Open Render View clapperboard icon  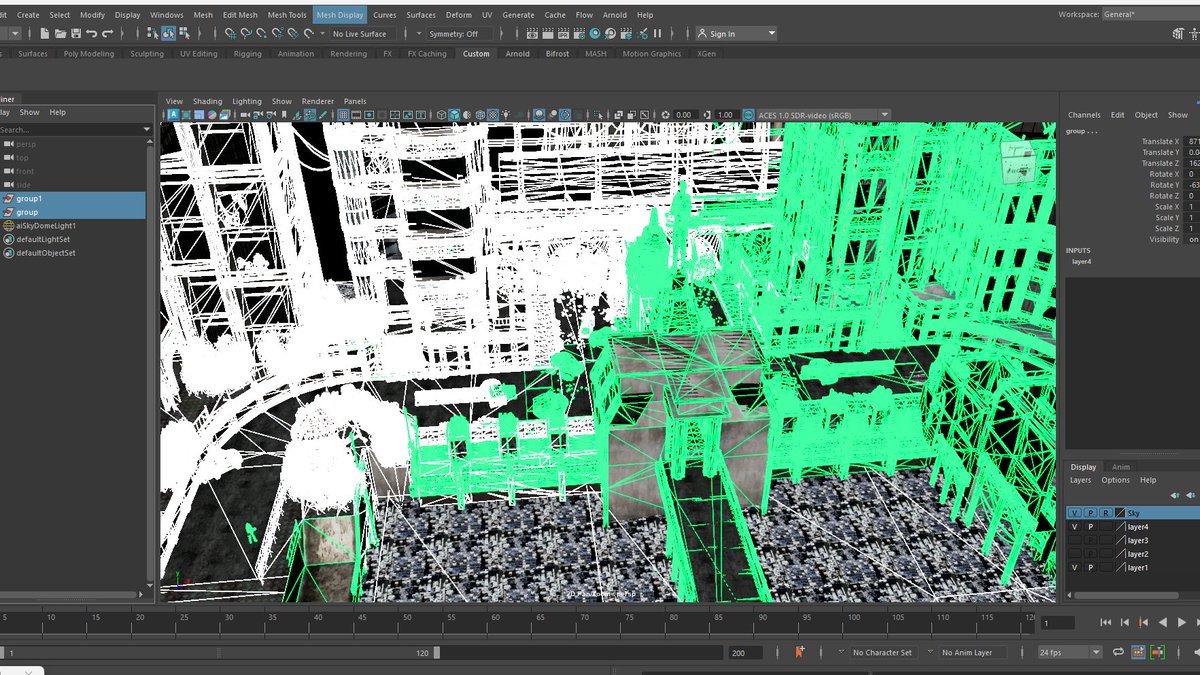tap(532, 33)
